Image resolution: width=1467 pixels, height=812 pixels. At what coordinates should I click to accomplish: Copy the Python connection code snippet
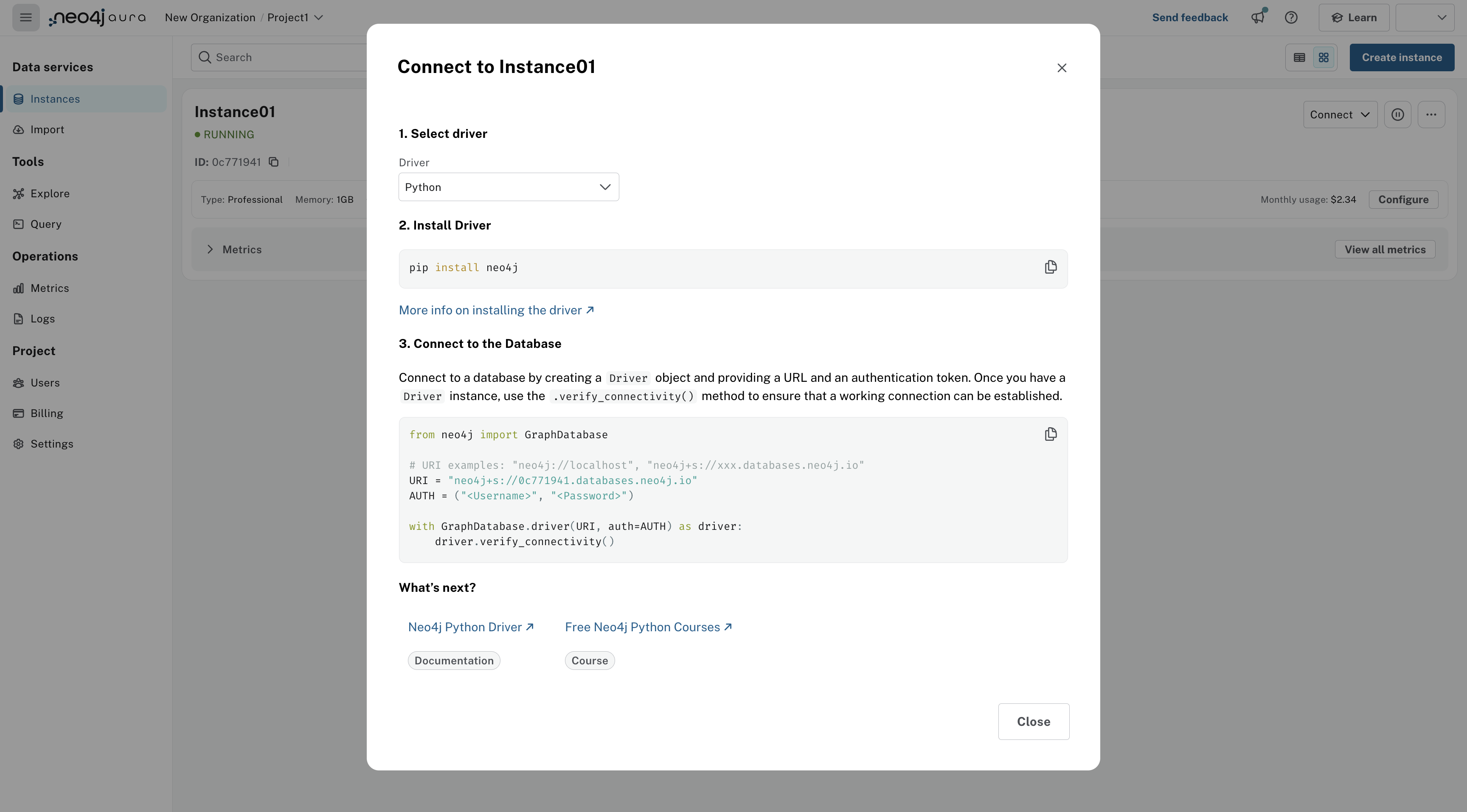tap(1050, 435)
